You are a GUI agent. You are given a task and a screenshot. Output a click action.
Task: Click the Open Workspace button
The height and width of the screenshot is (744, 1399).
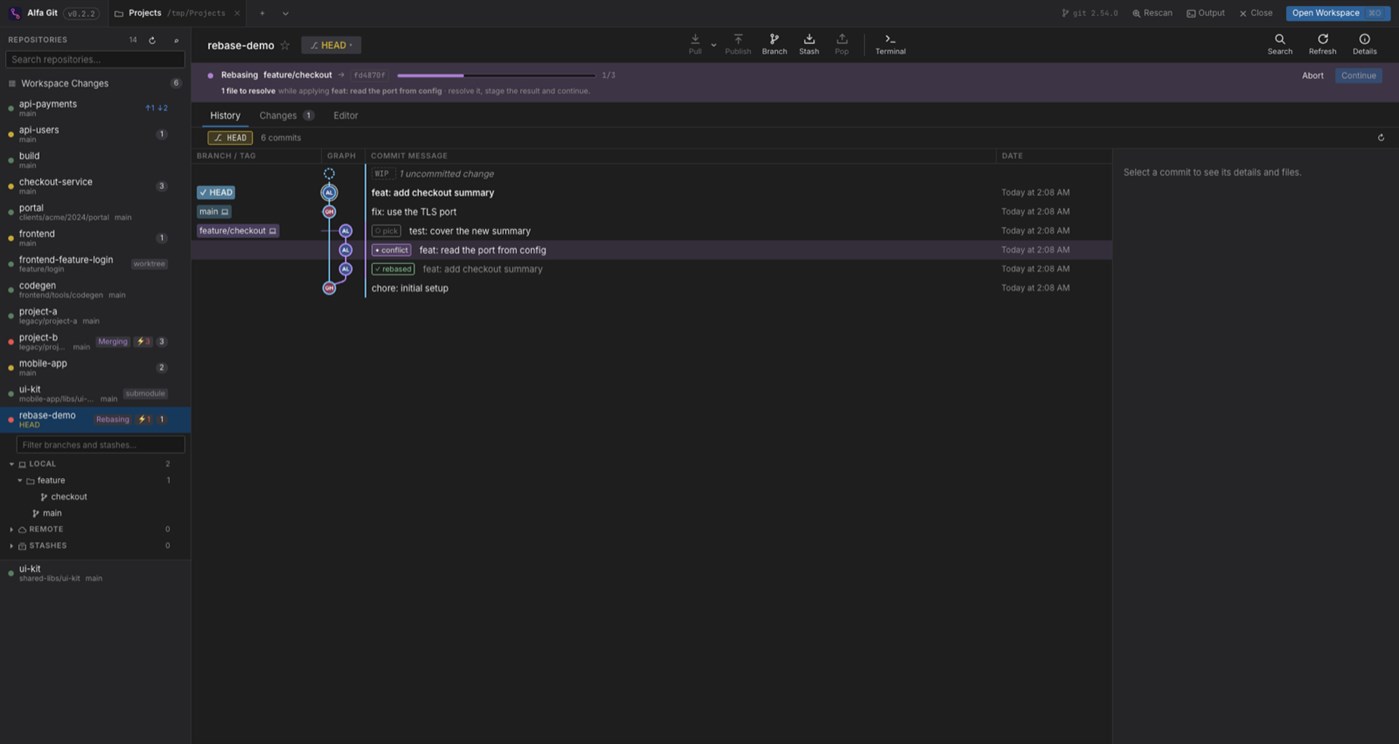(x=1337, y=13)
